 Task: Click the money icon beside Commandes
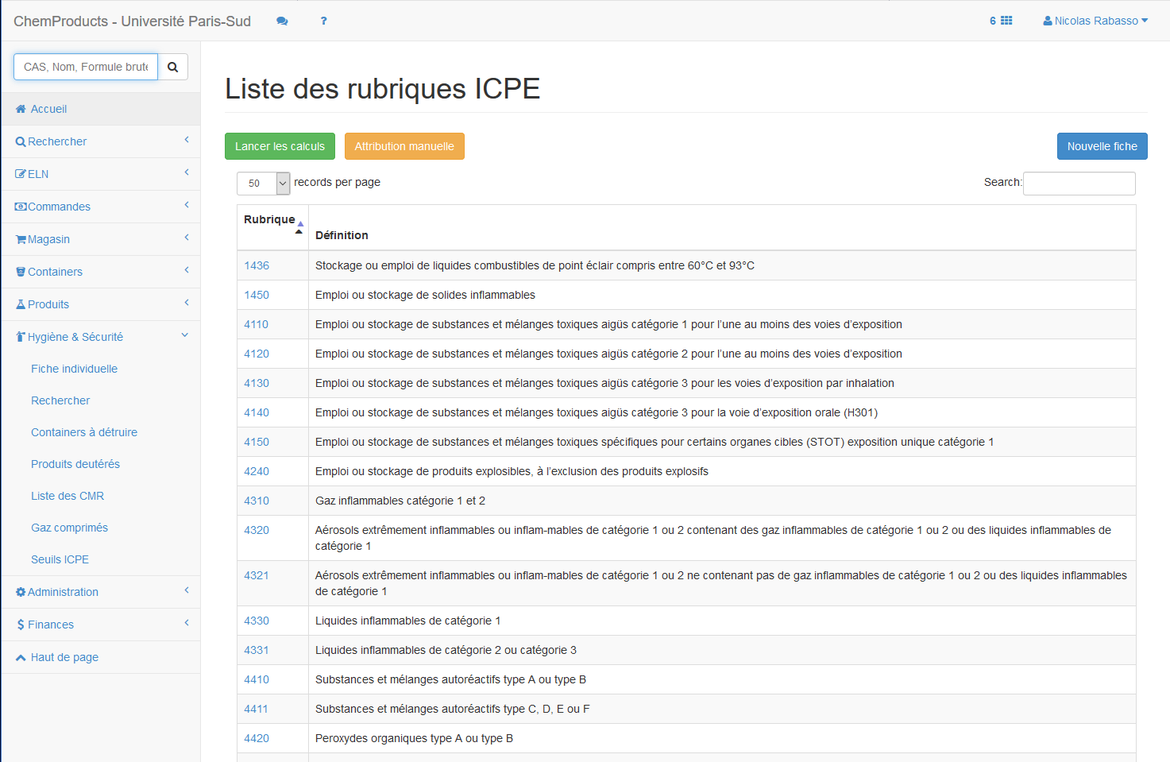21,207
